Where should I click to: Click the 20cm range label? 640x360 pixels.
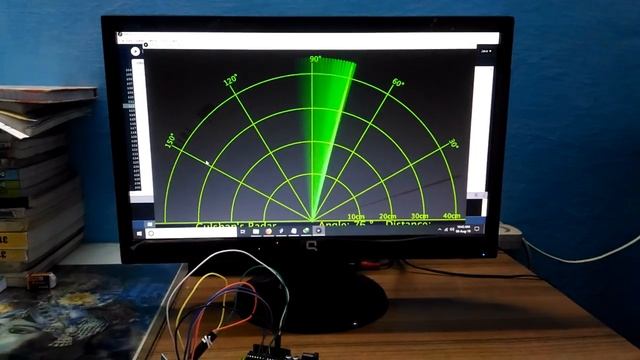[387, 216]
